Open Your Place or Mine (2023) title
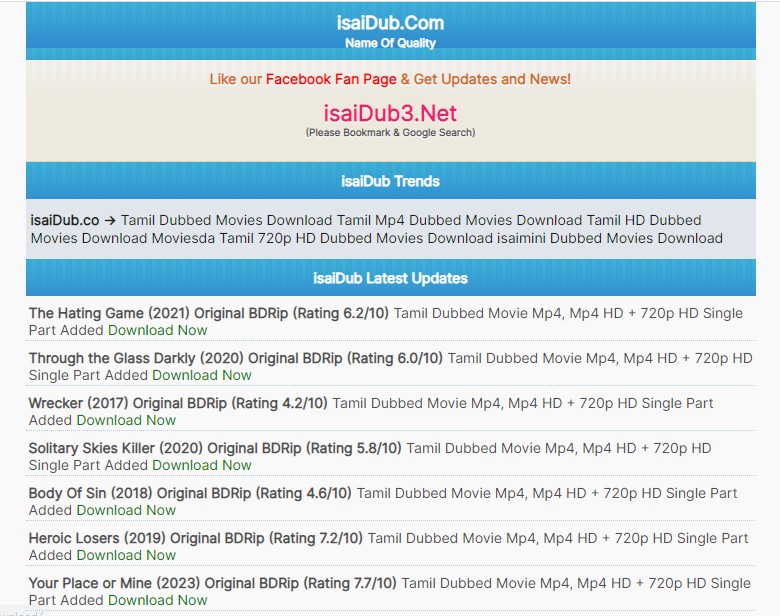 [212, 583]
